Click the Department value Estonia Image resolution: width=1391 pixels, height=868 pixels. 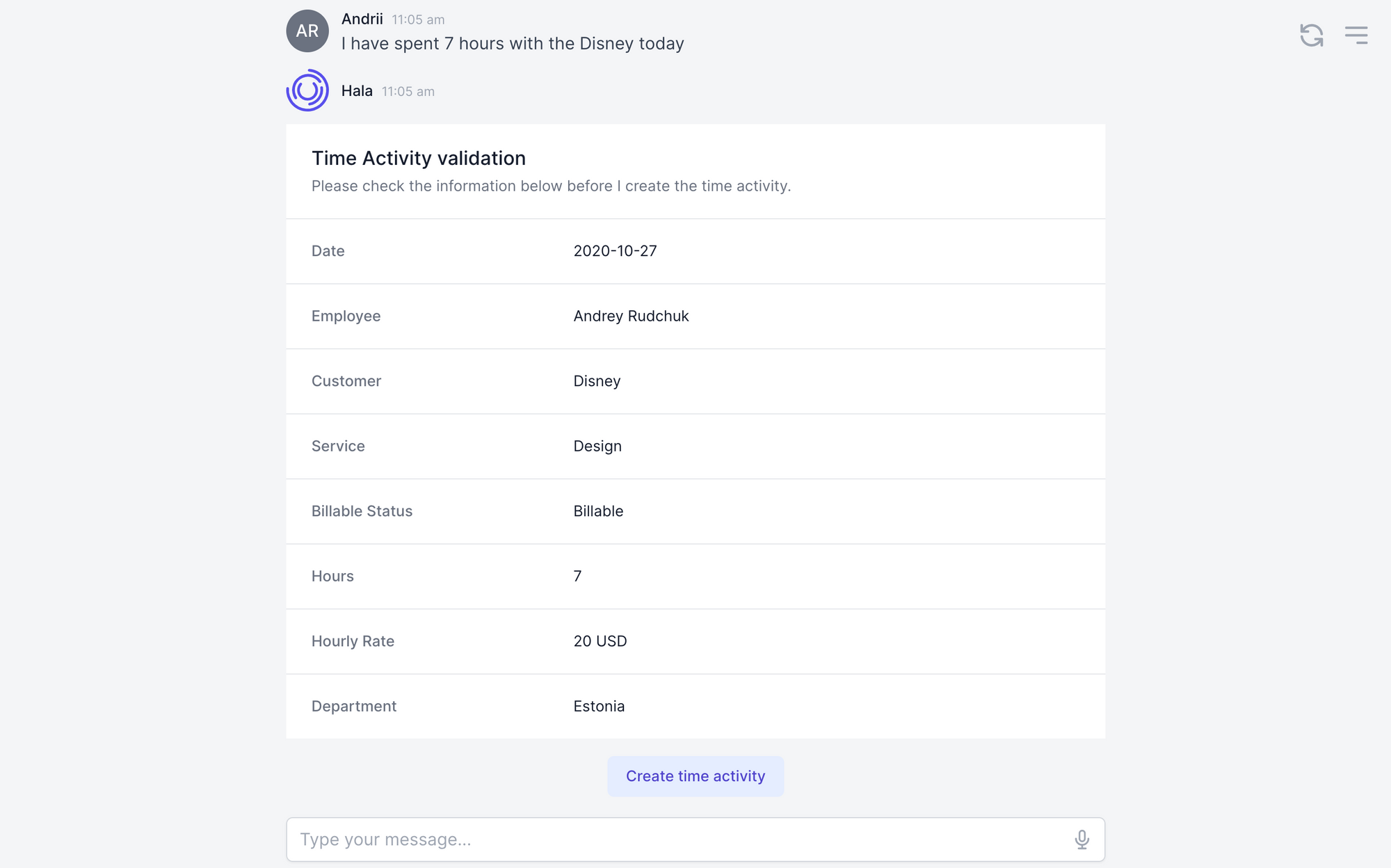tap(599, 706)
